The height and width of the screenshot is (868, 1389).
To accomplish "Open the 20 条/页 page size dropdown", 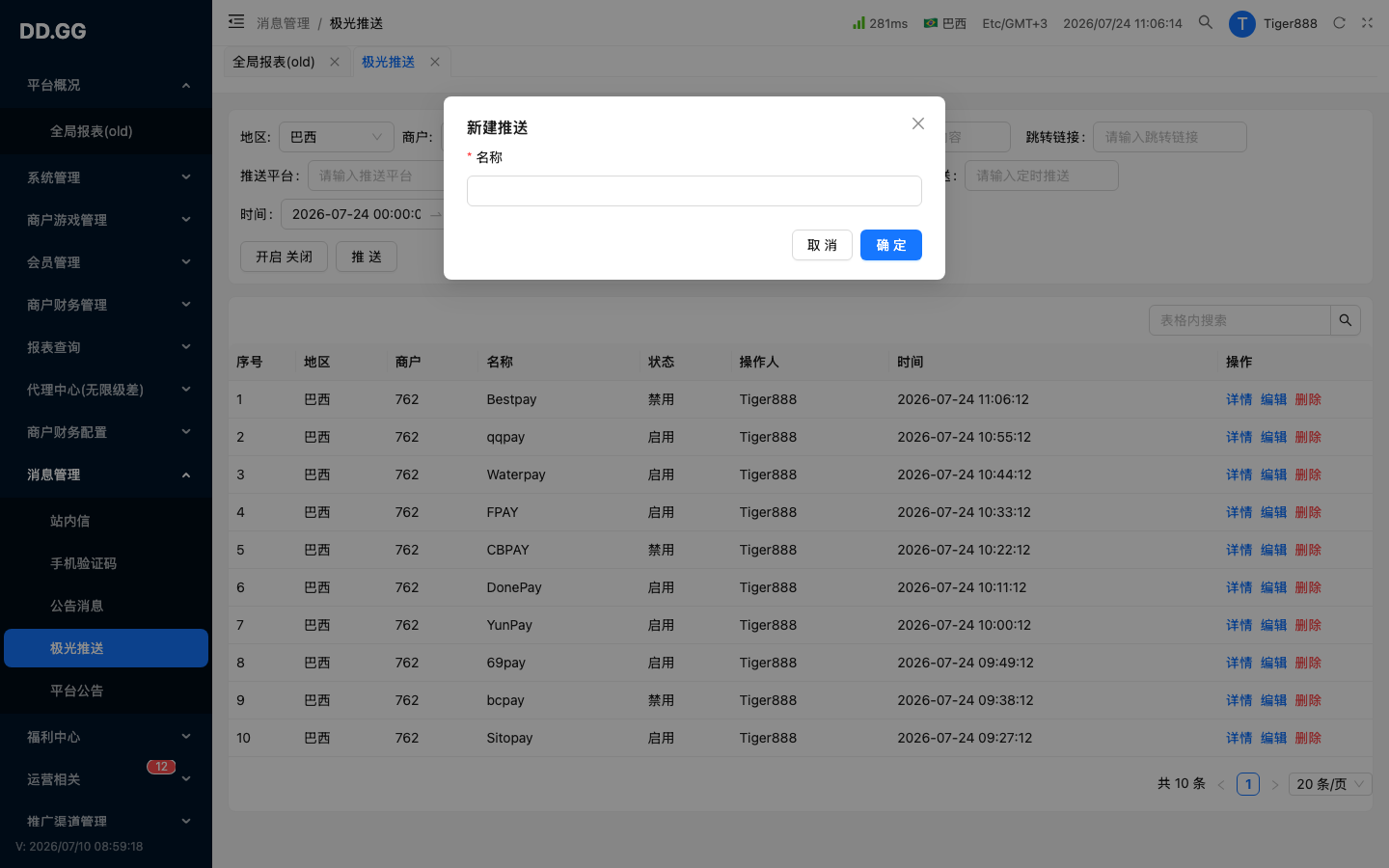I will [1330, 784].
